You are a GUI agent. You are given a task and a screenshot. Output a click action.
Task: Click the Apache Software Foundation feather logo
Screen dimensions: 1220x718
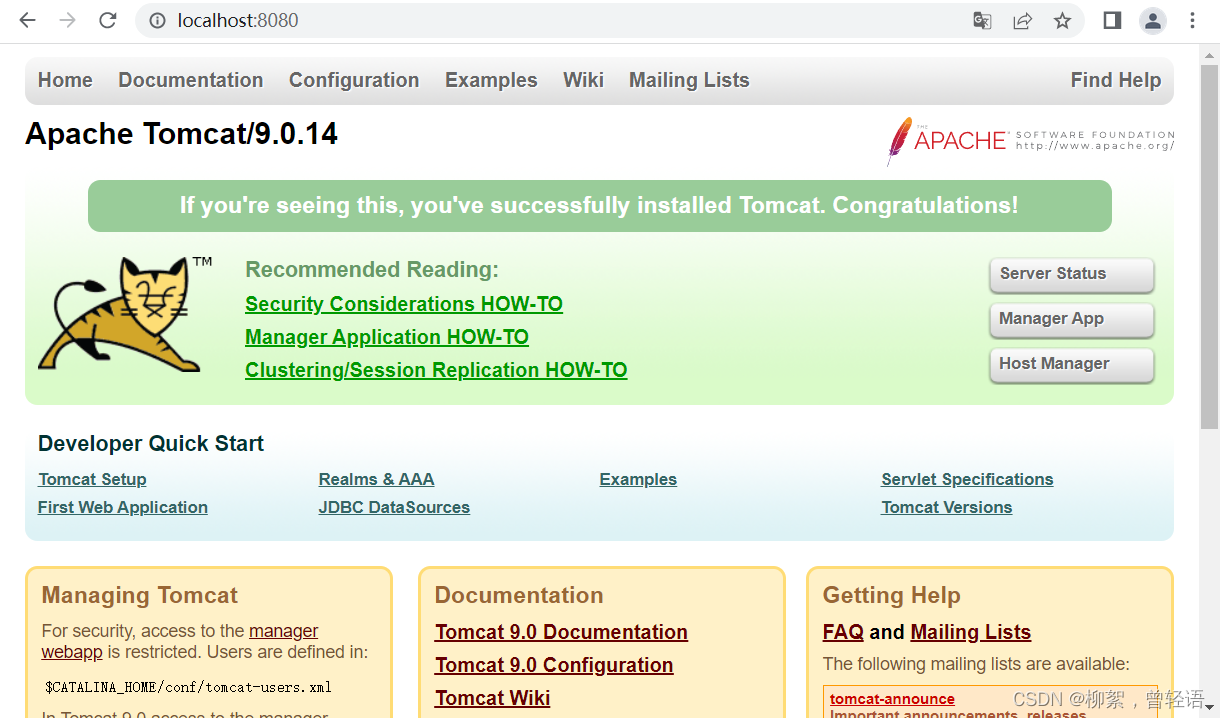pyautogui.click(x=1030, y=140)
